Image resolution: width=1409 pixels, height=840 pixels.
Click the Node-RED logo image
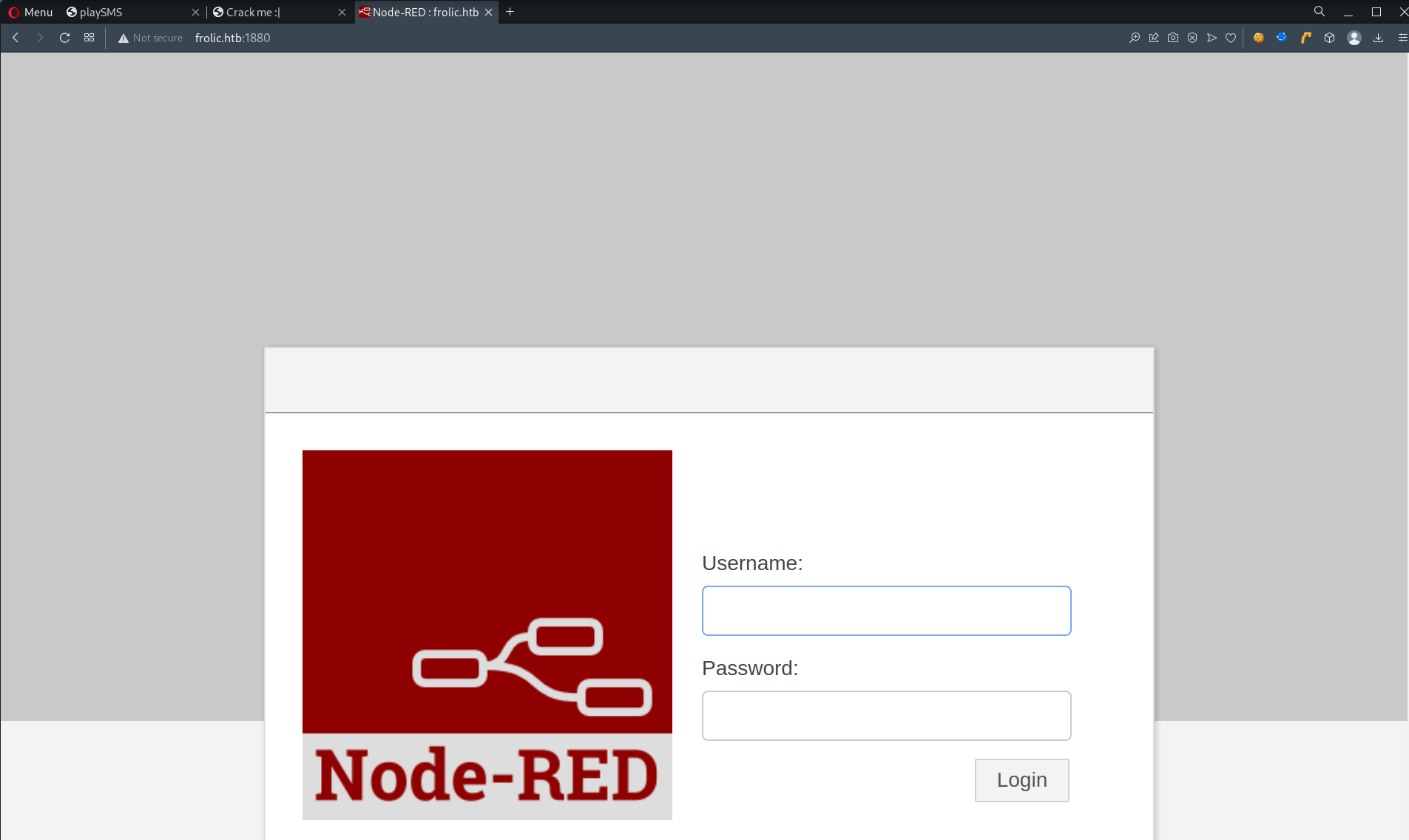(487, 635)
